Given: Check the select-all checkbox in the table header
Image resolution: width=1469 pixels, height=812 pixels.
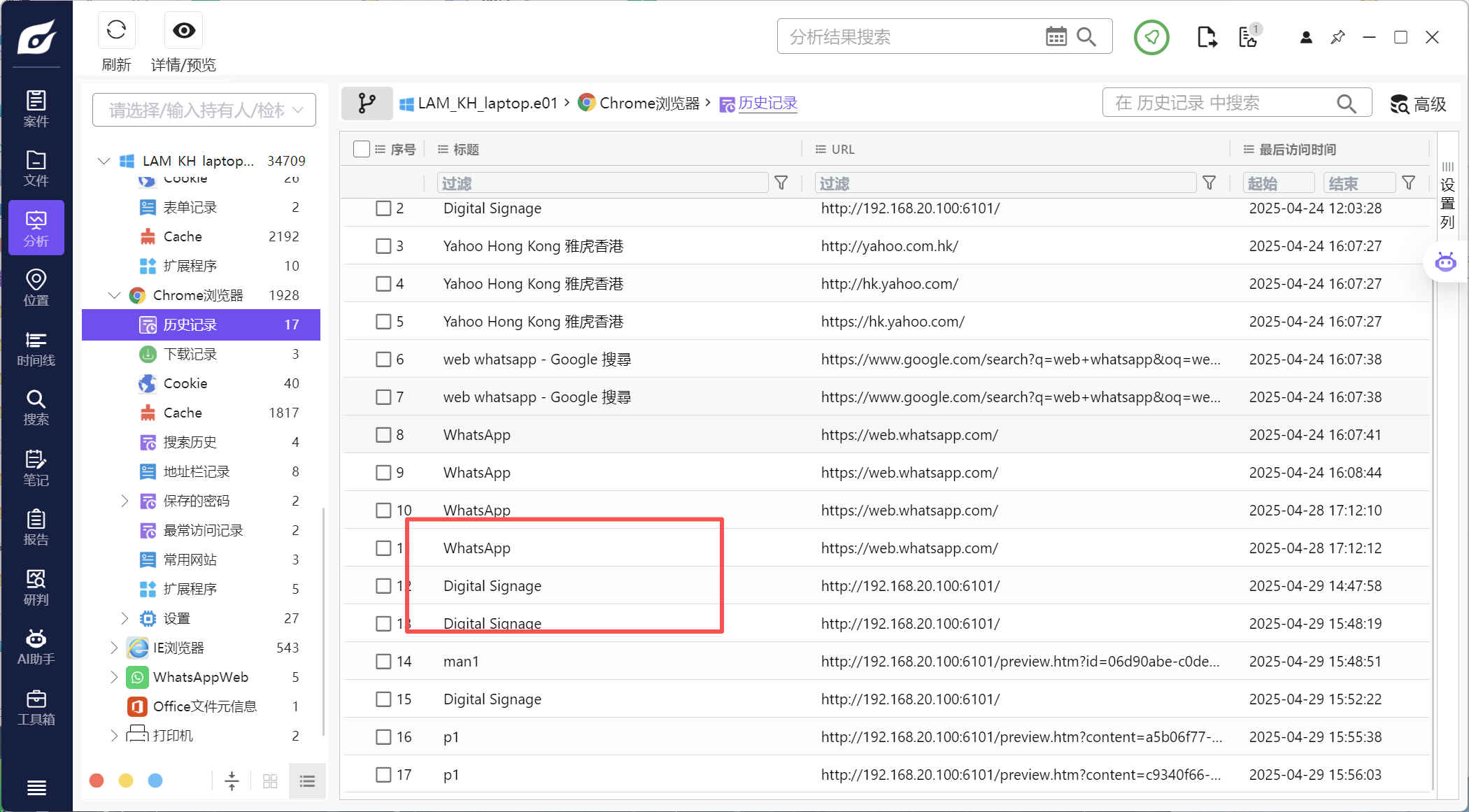Looking at the screenshot, I should click(362, 149).
